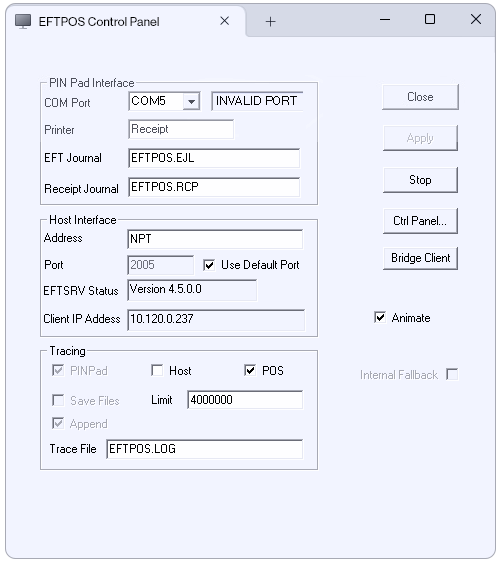Screen dimensions: 500x562
Task: Enable Host tracing checkbox
Action: pos(157,370)
